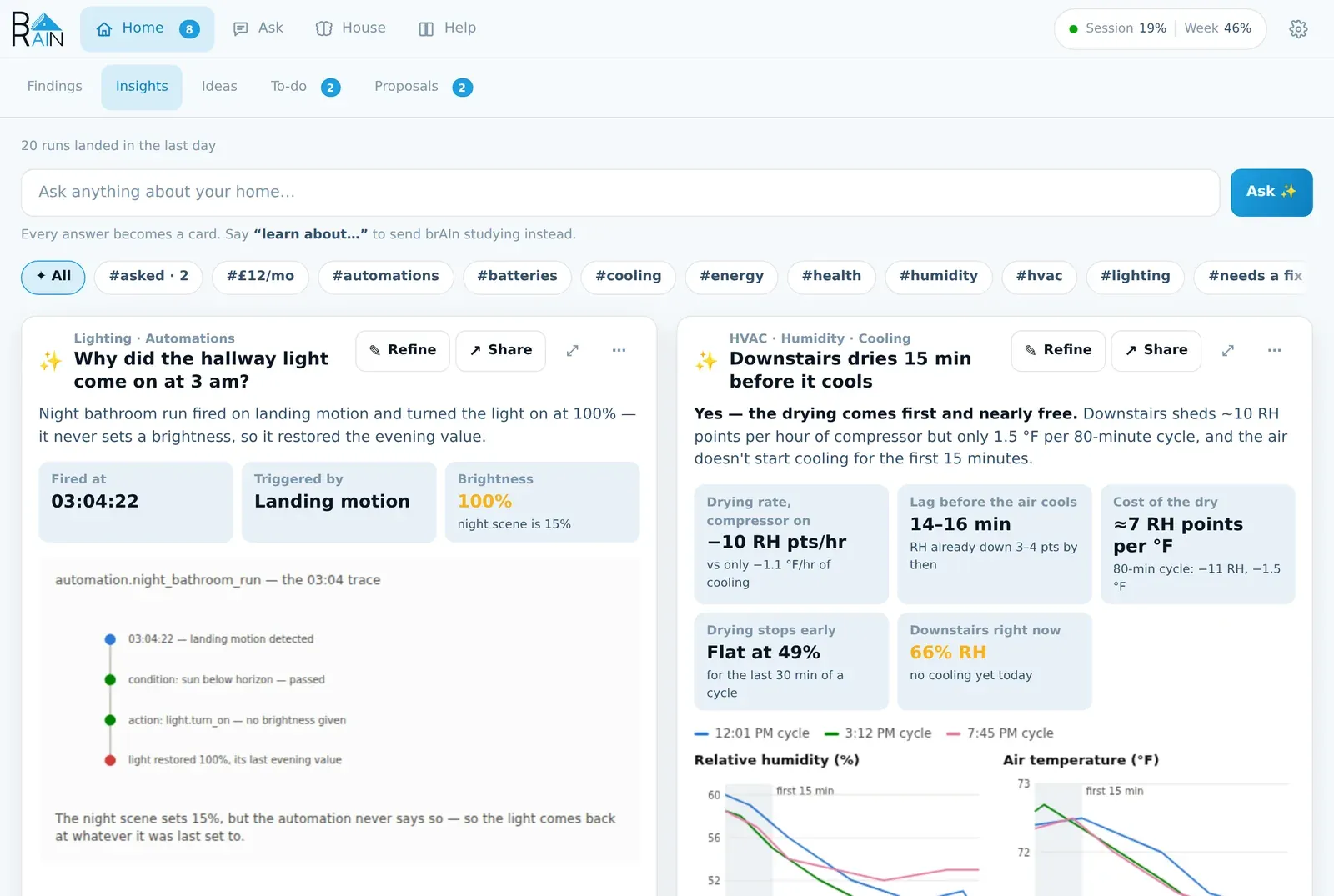
Task: Expand the hallway light card fullscreen
Action: tap(572, 351)
